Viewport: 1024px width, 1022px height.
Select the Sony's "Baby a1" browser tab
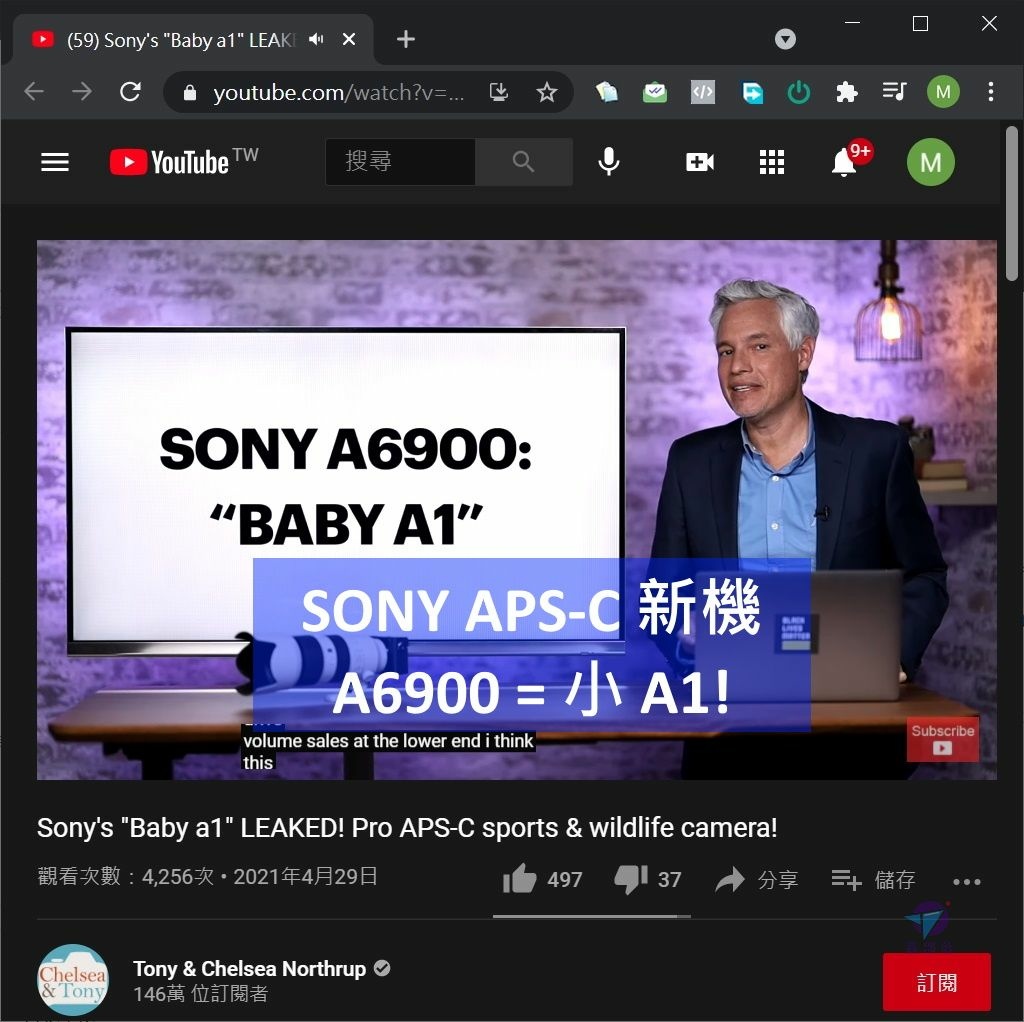[183, 40]
